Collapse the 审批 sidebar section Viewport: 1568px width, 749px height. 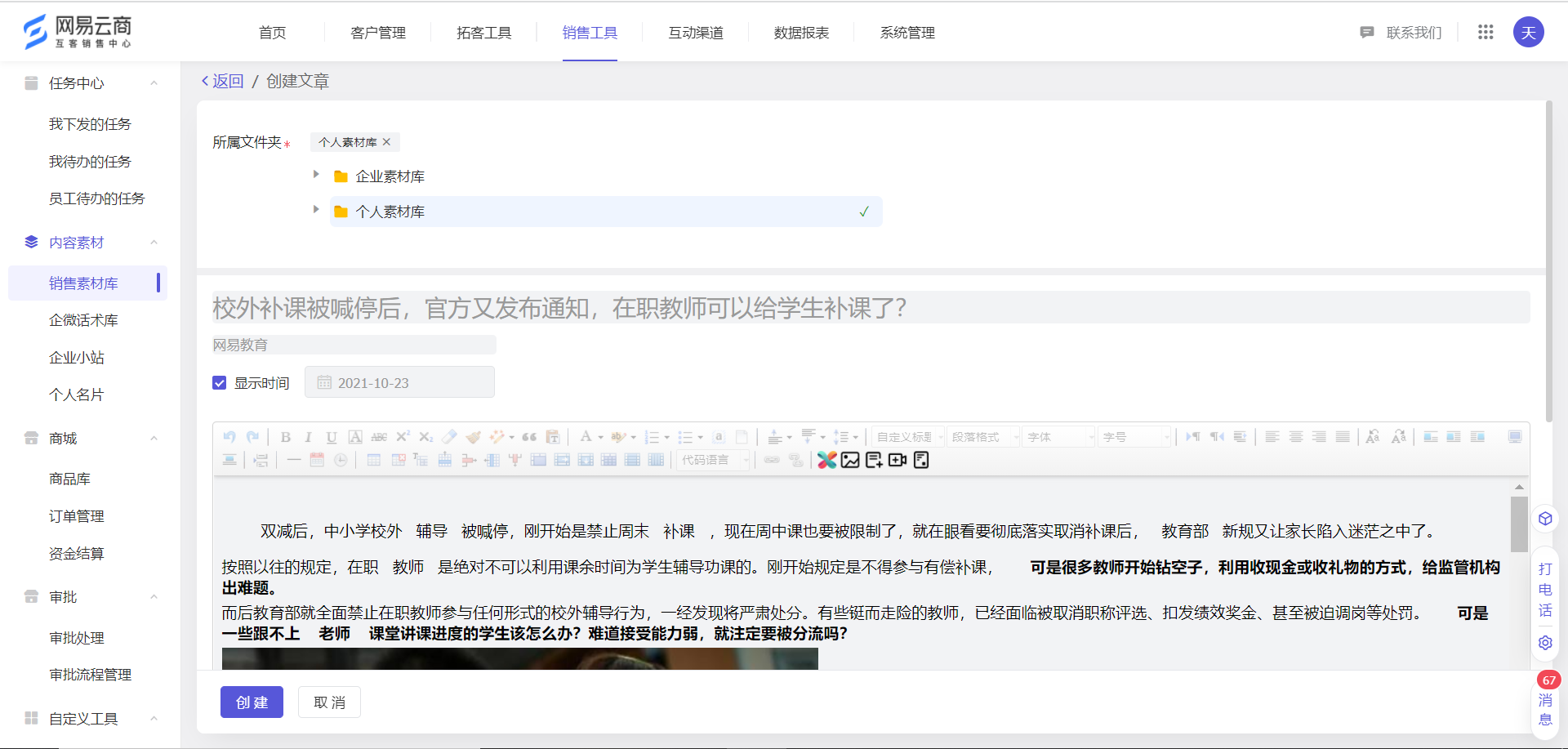154,597
